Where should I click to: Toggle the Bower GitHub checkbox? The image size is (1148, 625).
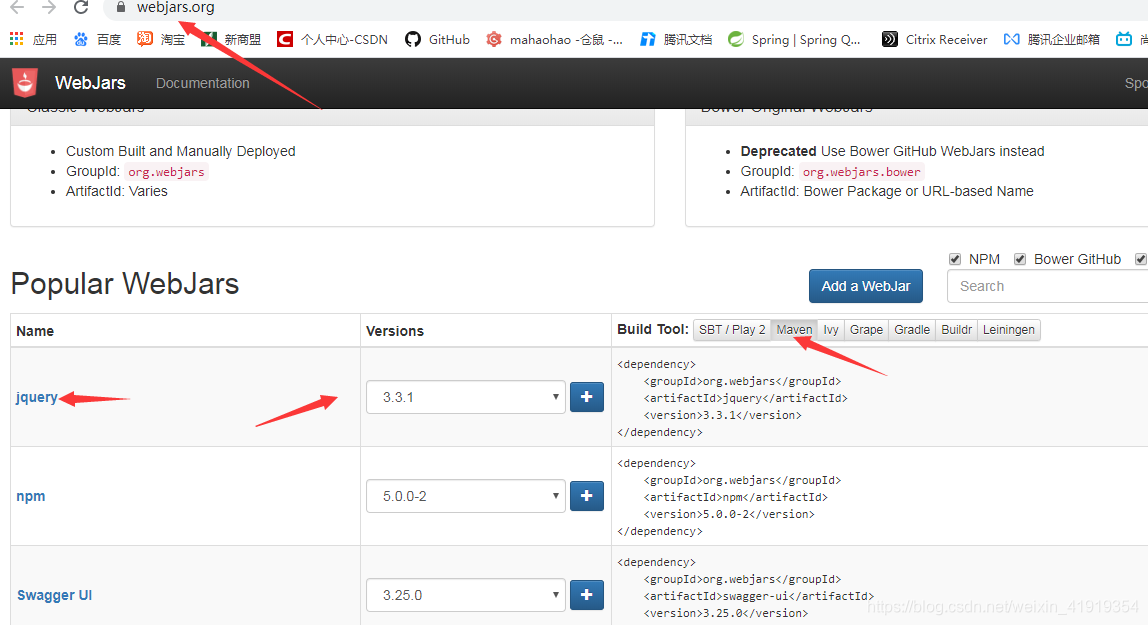(x=1020, y=259)
